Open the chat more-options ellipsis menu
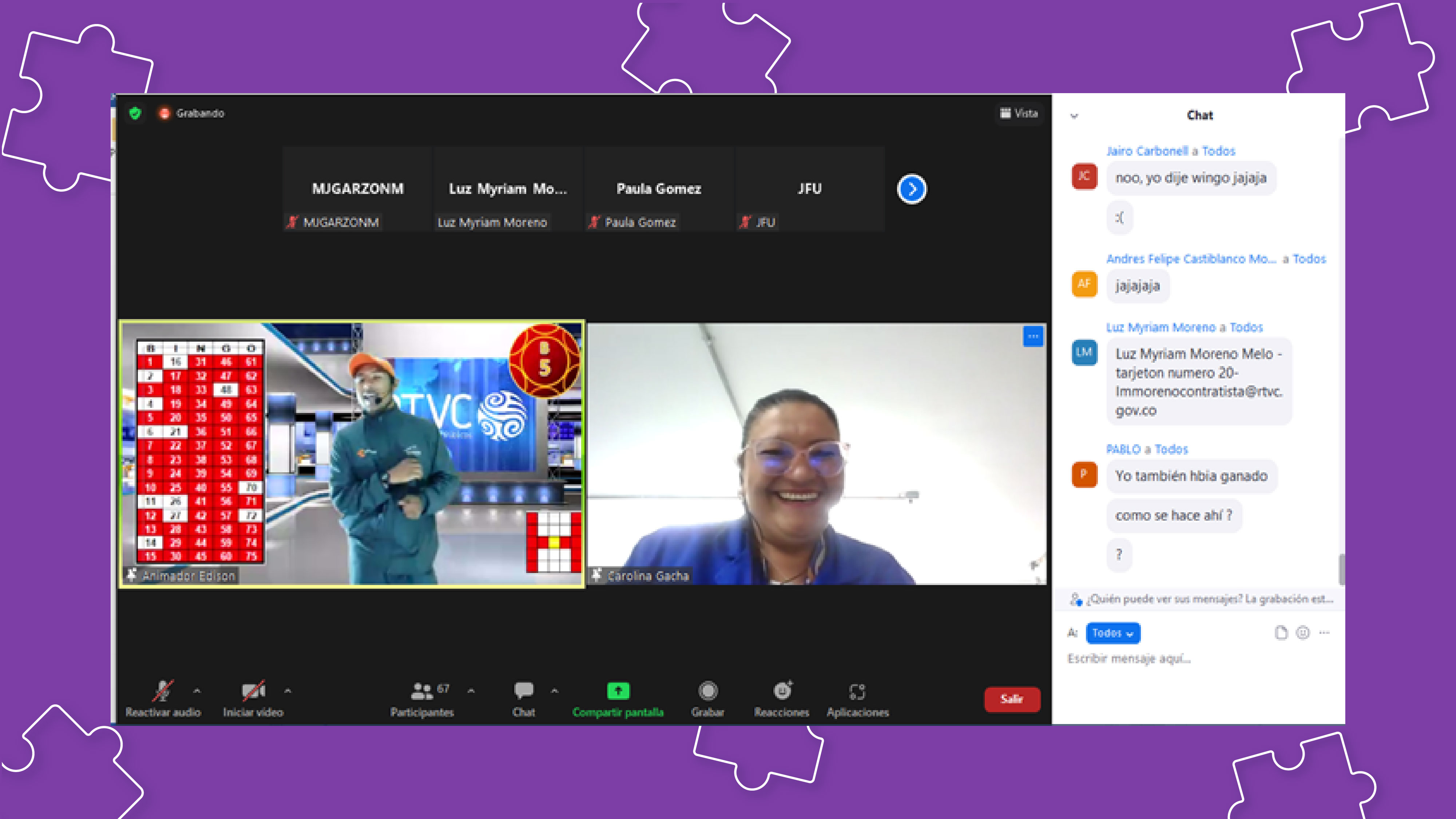 [1324, 633]
